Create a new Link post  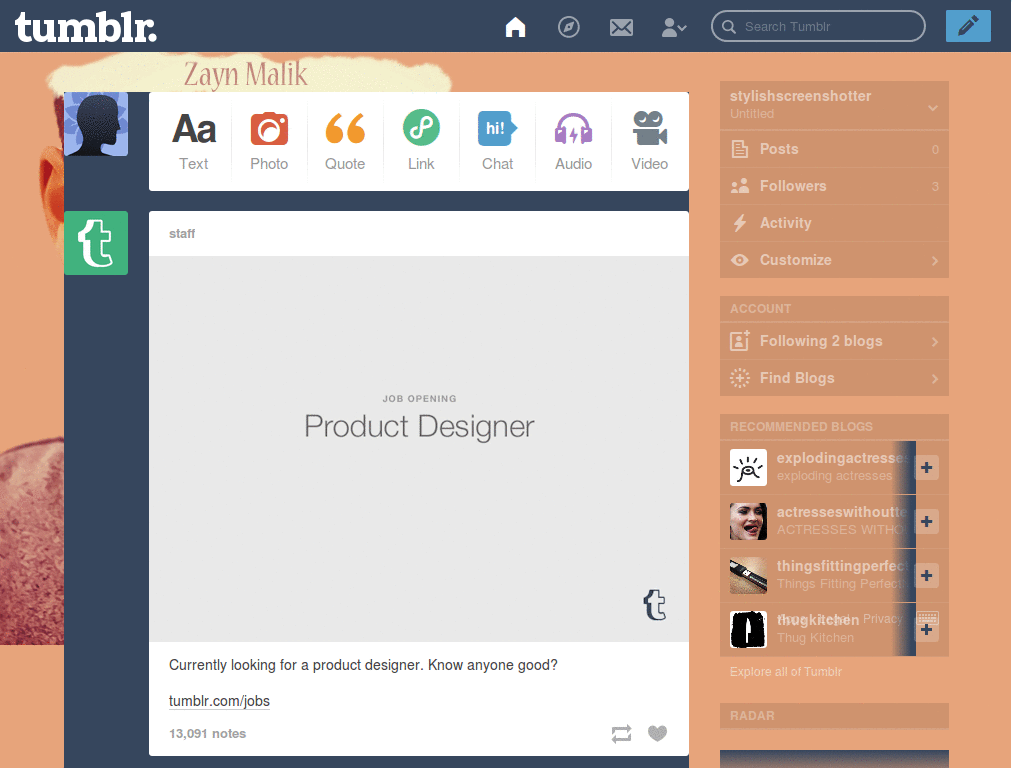(421, 142)
